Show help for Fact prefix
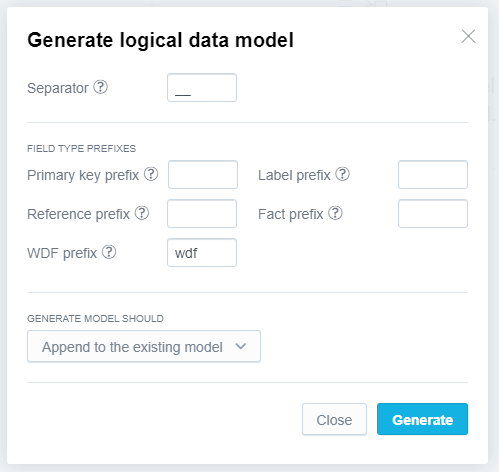Image resolution: width=499 pixels, height=472 pixels. tap(335, 213)
